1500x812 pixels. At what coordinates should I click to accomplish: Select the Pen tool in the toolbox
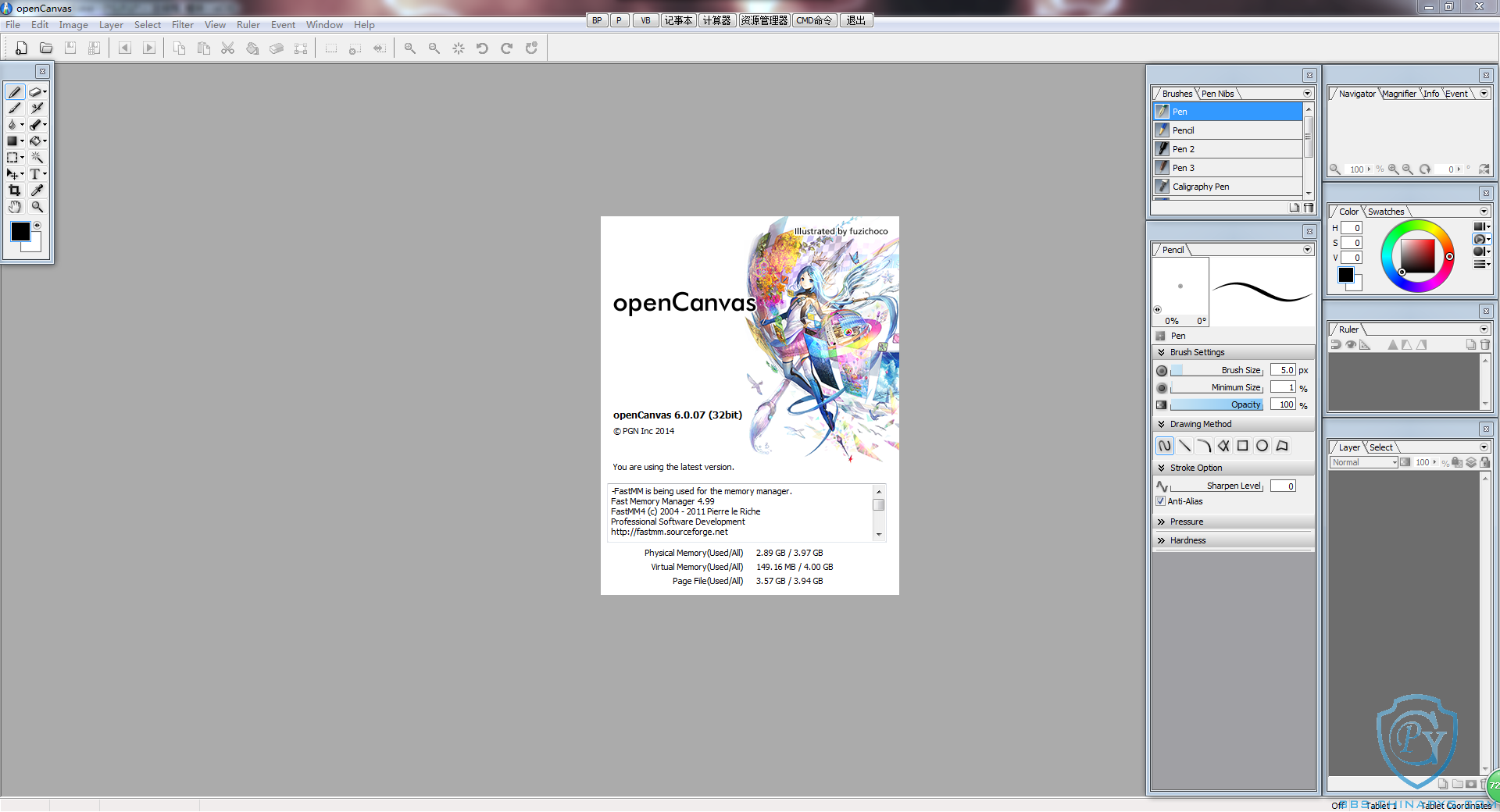point(14,92)
